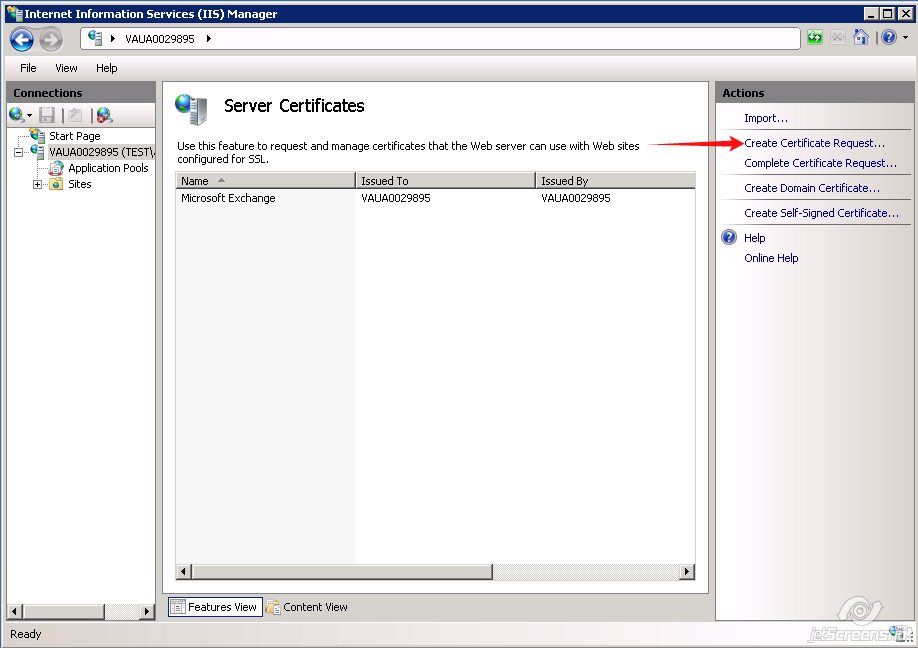Switch to Content View tab
Image resolution: width=918 pixels, height=648 pixels.
click(308, 607)
